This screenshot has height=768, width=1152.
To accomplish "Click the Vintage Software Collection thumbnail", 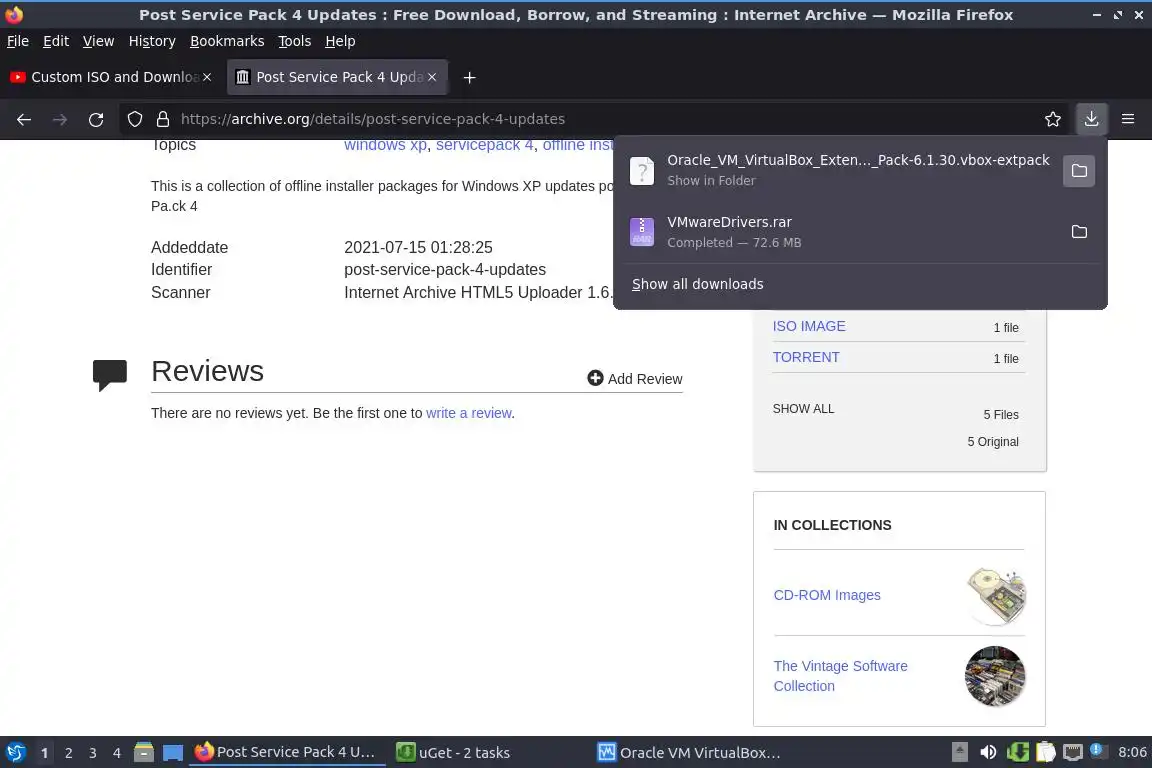I will click(995, 676).
